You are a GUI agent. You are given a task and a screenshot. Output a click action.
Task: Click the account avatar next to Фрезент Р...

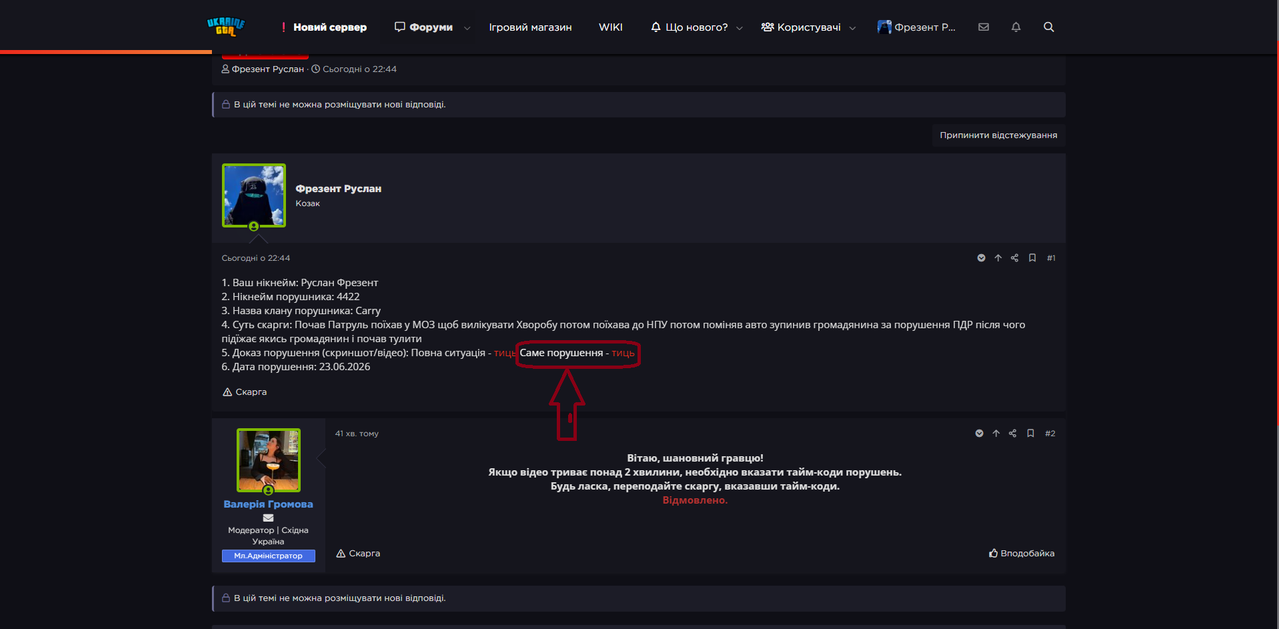coord(884,27)
